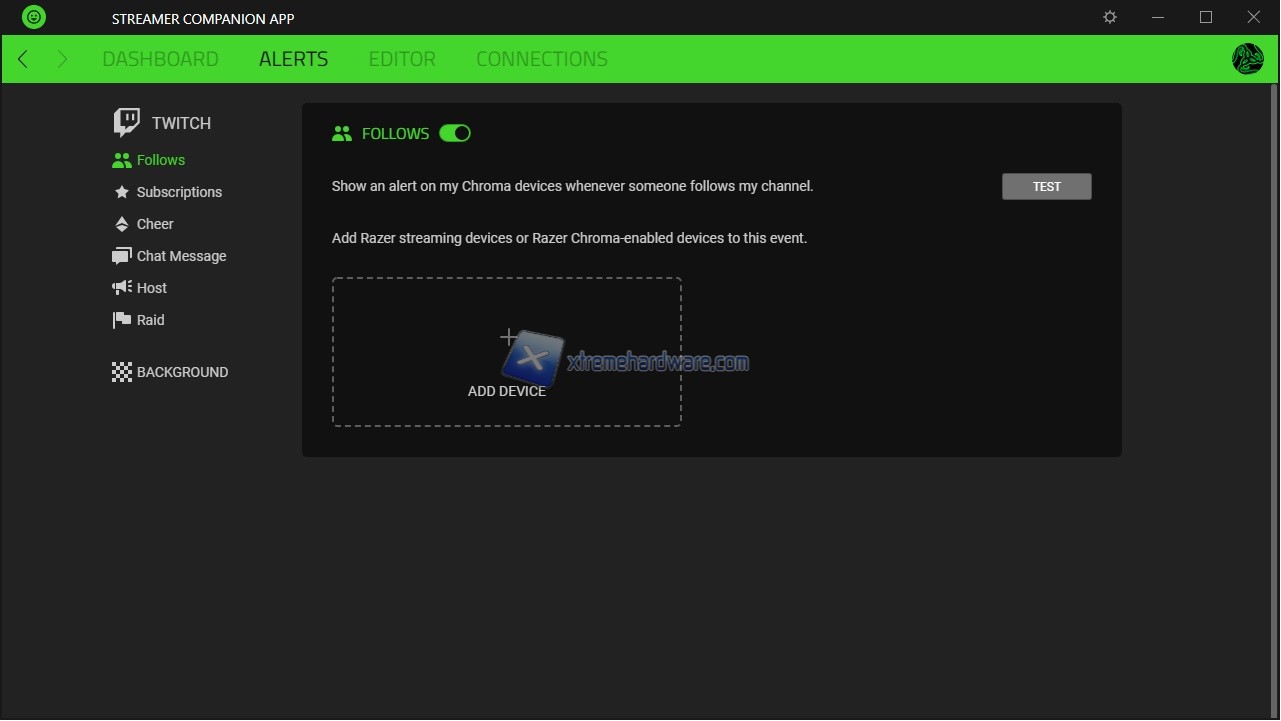The width and height of the screenshot is (1281, 721).
Task: Select Subscriptions in the sidebar
Action: [x=179, y=192]
